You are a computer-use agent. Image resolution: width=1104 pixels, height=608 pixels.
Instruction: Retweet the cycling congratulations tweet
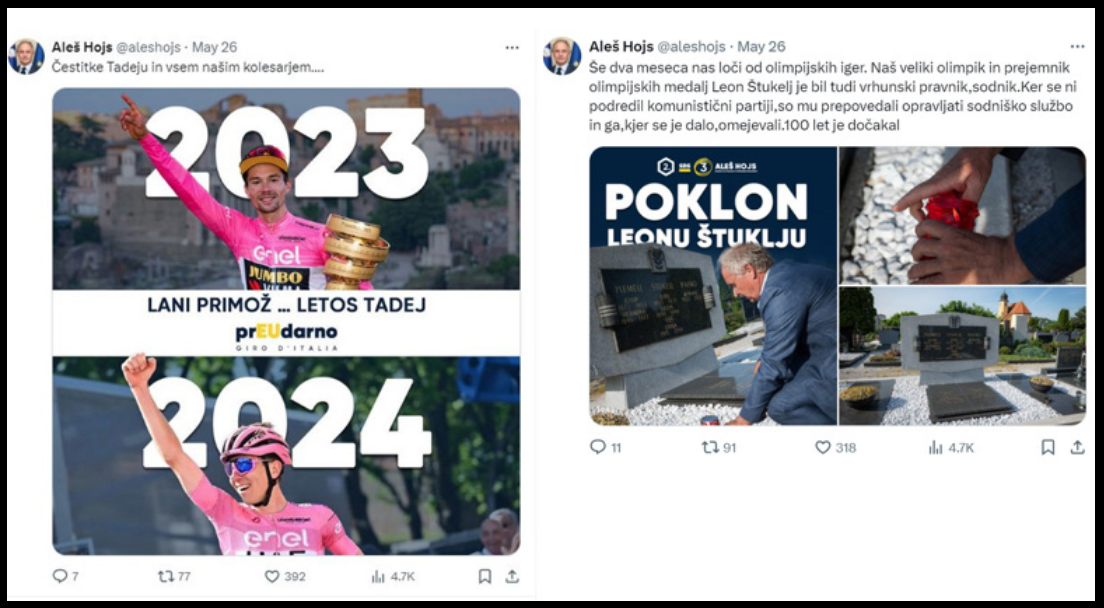point(165,576)
